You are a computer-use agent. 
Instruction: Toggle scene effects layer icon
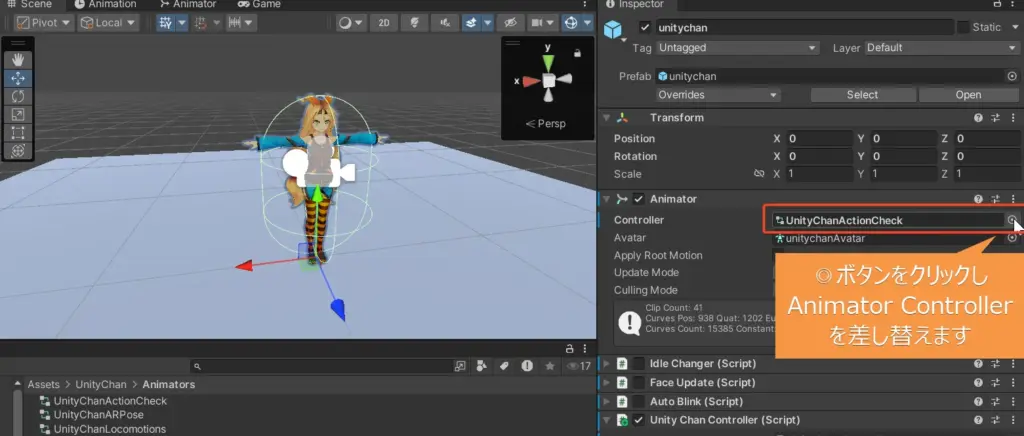471,23
